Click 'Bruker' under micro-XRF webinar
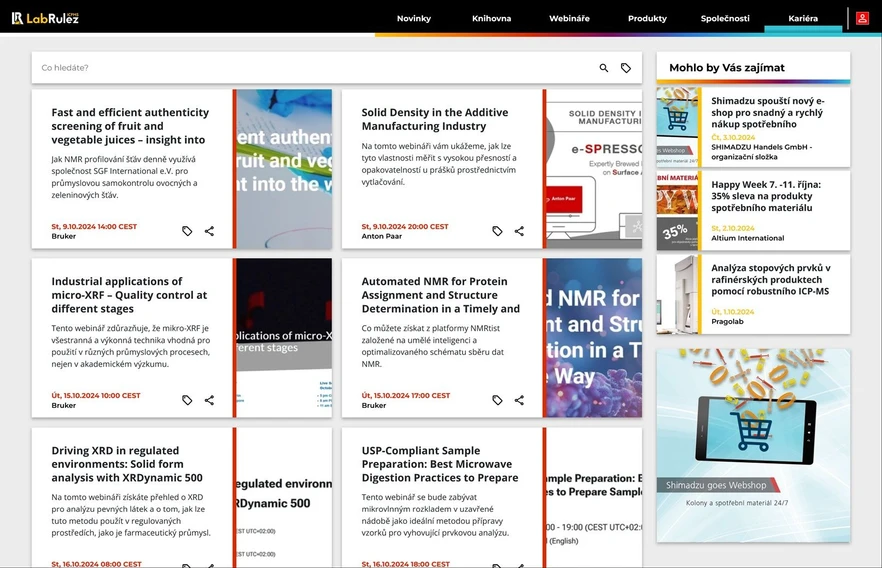Viewport: 882px width, 568px height. coord(64,405)
